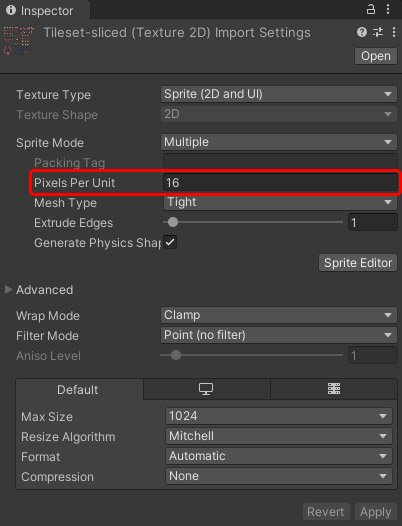402x526 pixels.
Task: Open the help reference question mark icon
Action: tap(362, 32)
